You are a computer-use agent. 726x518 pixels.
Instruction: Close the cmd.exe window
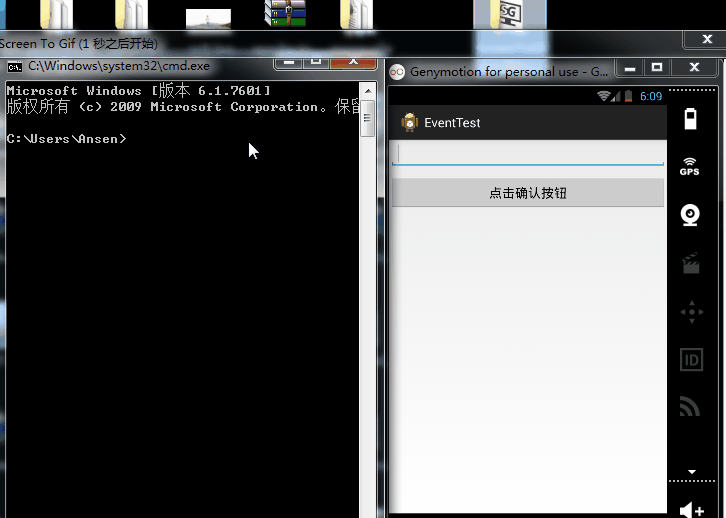tap(353, 63)
